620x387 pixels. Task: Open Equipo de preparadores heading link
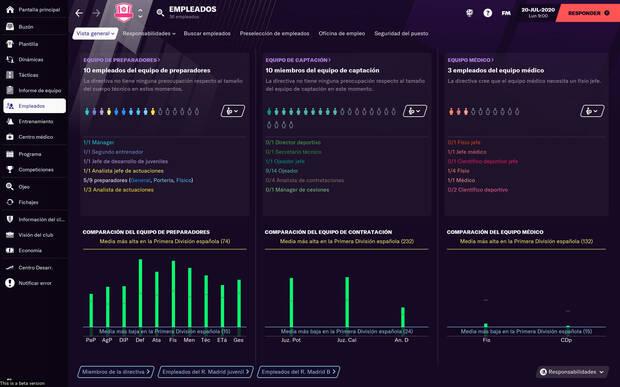pyautogui.click(x=122, y=60)
